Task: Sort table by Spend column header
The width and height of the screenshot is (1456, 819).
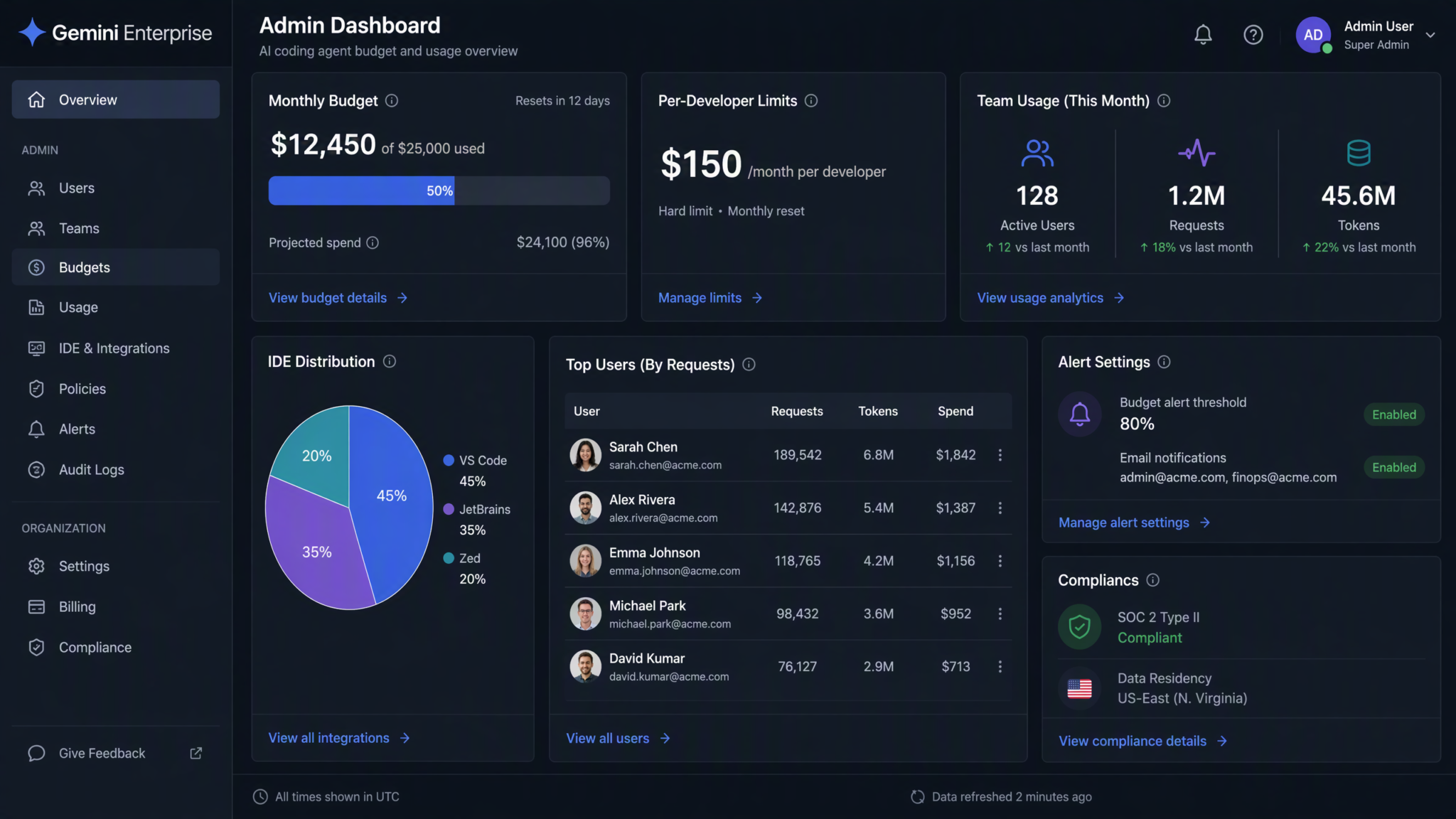Action: (x=955, y=411)
